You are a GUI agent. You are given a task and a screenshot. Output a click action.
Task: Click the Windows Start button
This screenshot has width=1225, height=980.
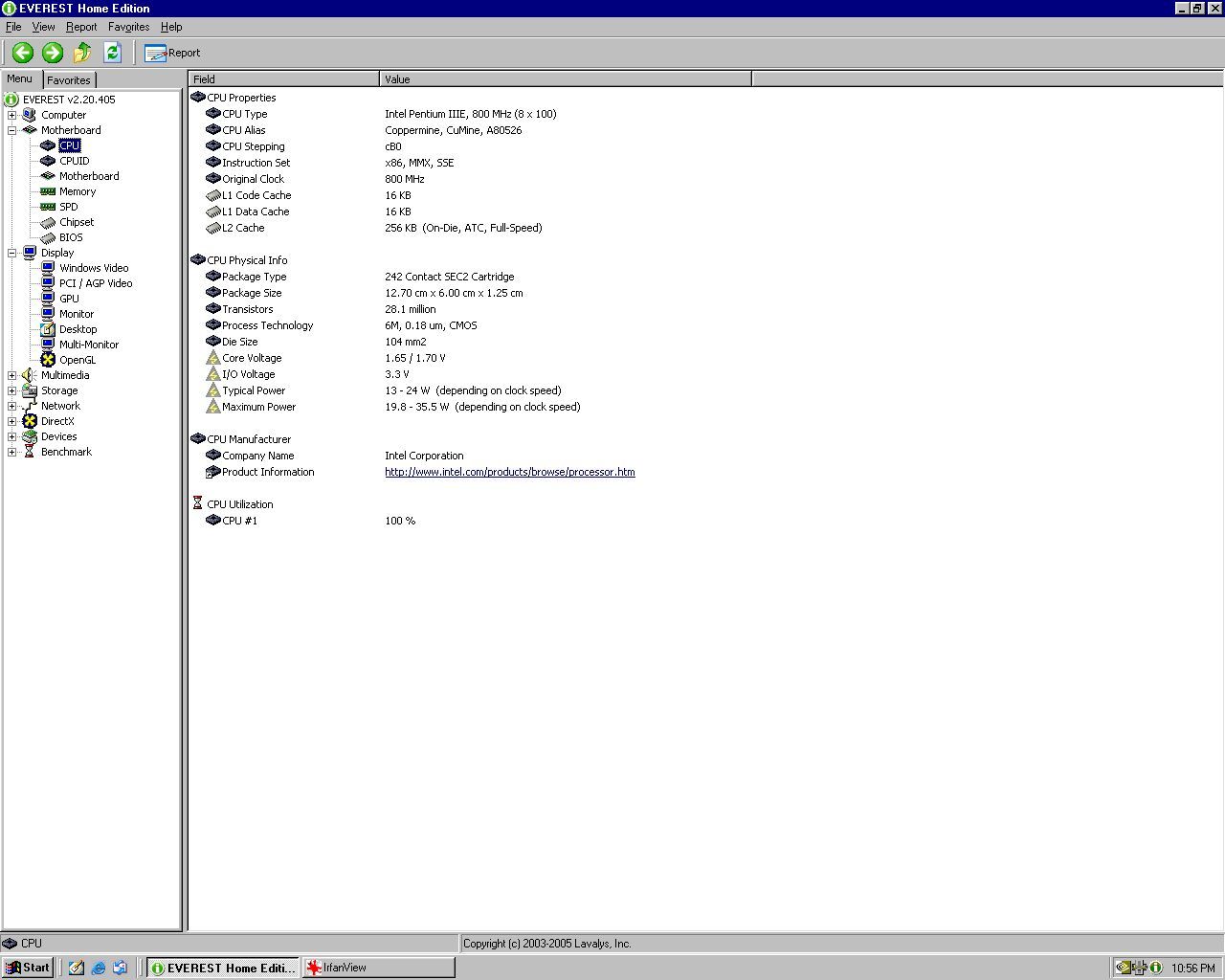[x=28, y=968]
